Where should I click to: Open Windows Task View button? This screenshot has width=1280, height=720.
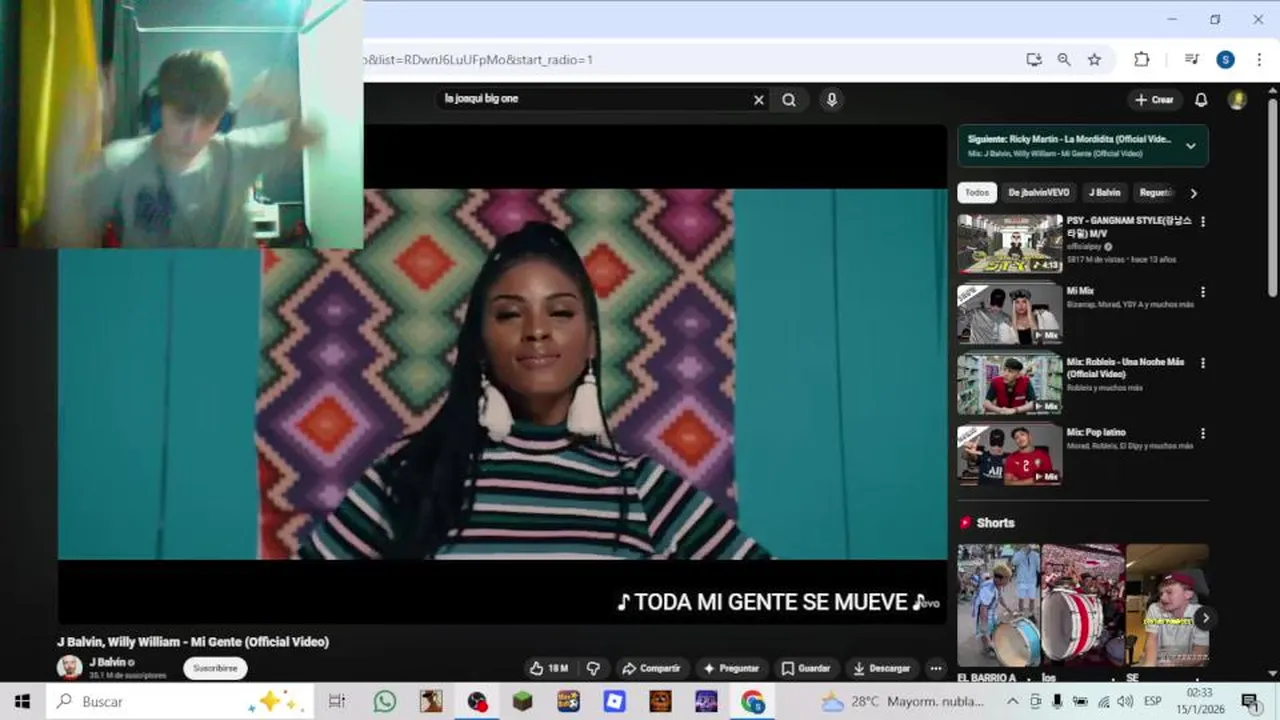click(x=337, y=702)
